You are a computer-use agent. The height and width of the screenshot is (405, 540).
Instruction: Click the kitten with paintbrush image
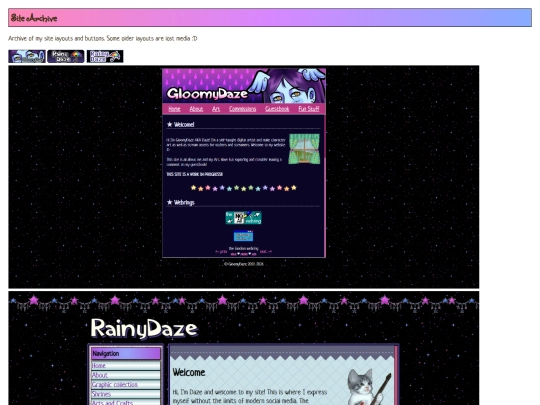[x=369, y=386]
